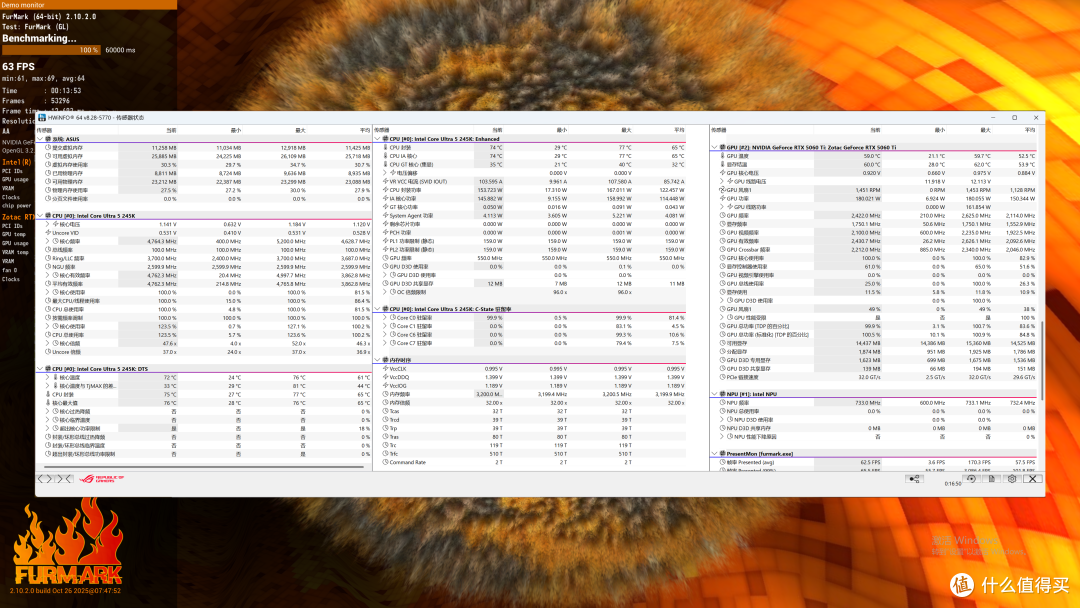Image resolution: width=1080 pixels, height=608 pixels.
Task: Collapse the PresentMon furmark.exe group
Action: pyautogui.click(x=714, y=454)
